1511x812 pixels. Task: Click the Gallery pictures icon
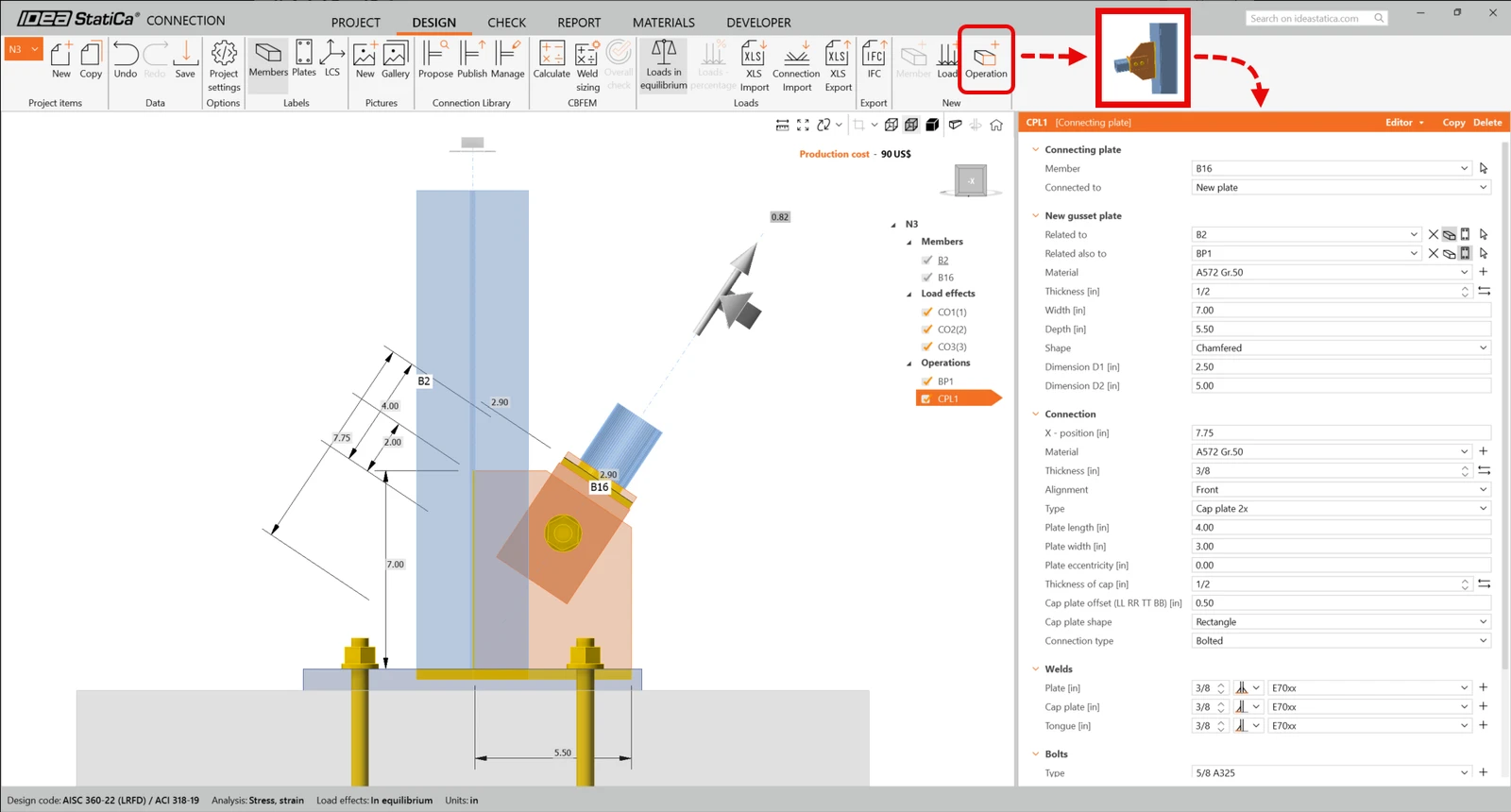396,59
